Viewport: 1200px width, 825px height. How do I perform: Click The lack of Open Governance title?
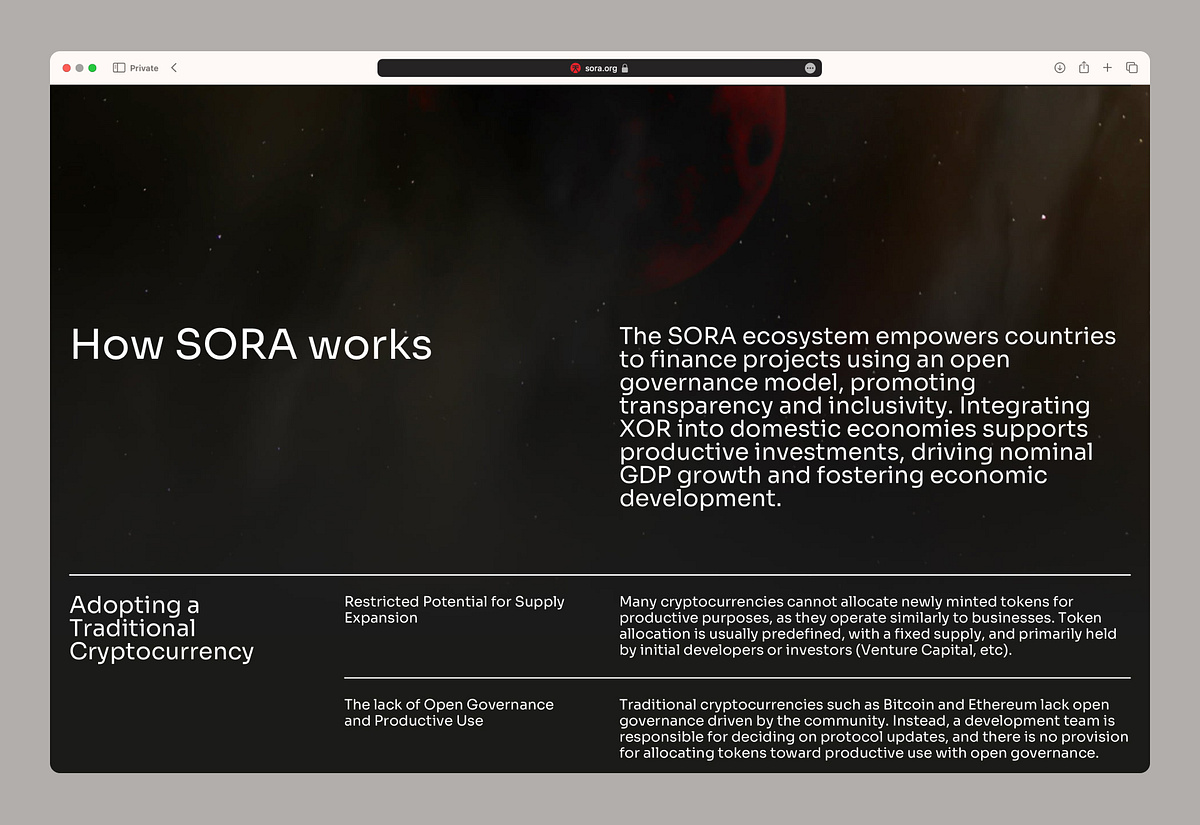pos(448,712)
